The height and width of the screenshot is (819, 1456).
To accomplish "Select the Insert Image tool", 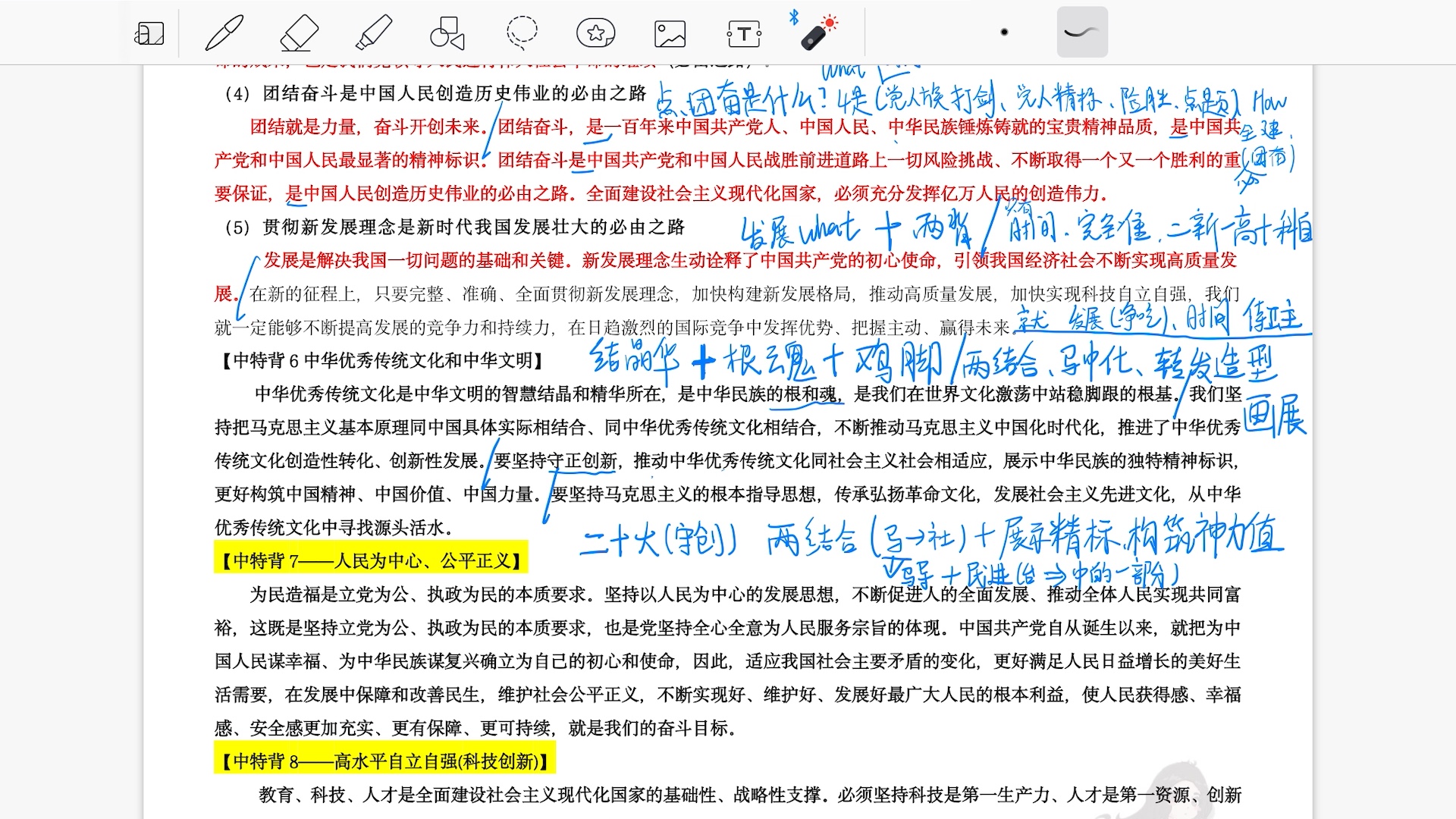I will pos(670,33).
